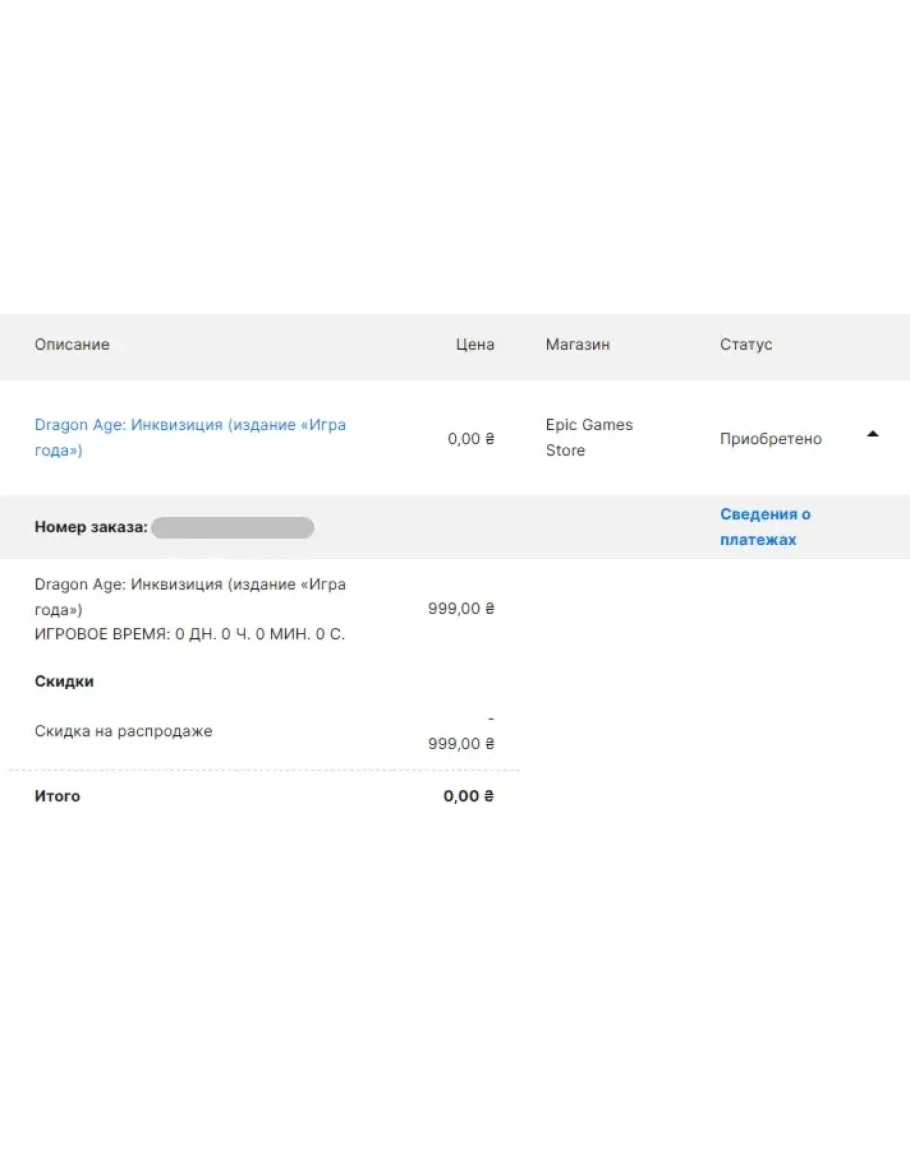Screen dimensions: 910x1155
Task: Click the blurred order number field
Action: point(232,527)
